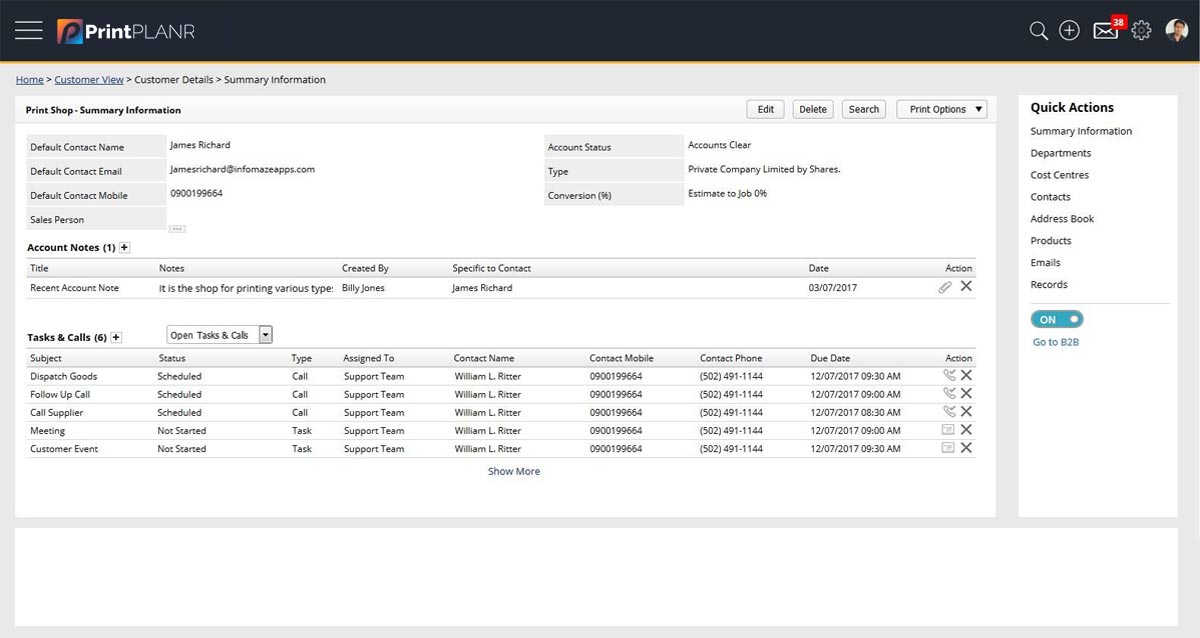
Task: Open Cost Centres quick action
Action: [x=1060, y=175]
